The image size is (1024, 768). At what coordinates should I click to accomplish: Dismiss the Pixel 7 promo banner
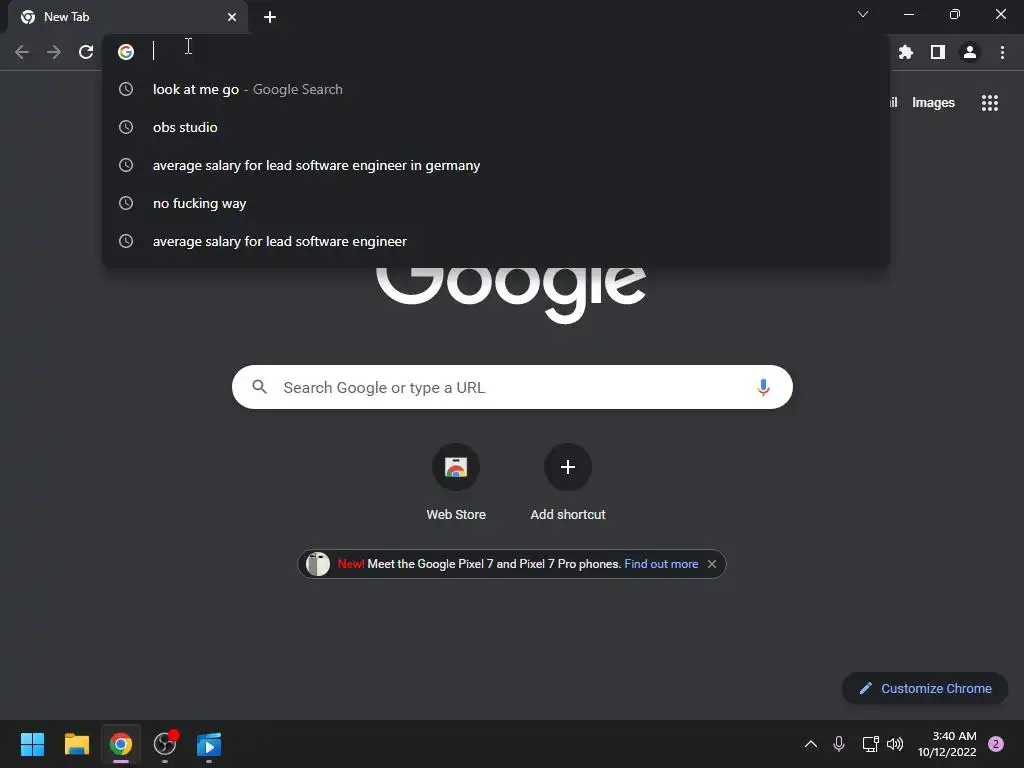pyautogui.click(x=712, y=564)
